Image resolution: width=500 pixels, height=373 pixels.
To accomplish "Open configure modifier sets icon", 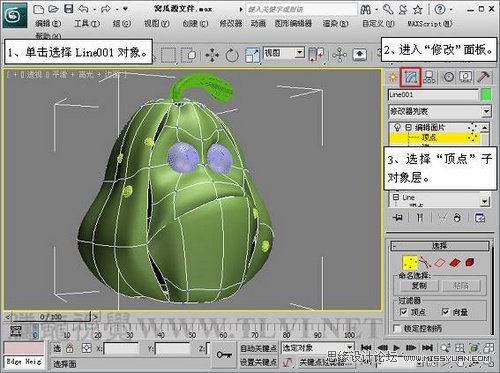I will coord(480,218).
